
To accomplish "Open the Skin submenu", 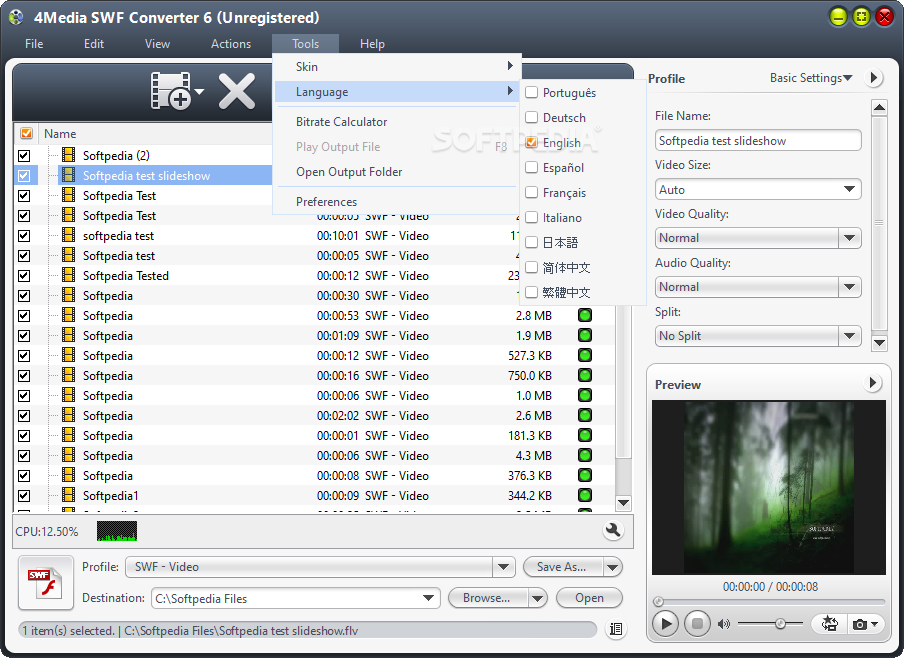I will click(397, 66).
